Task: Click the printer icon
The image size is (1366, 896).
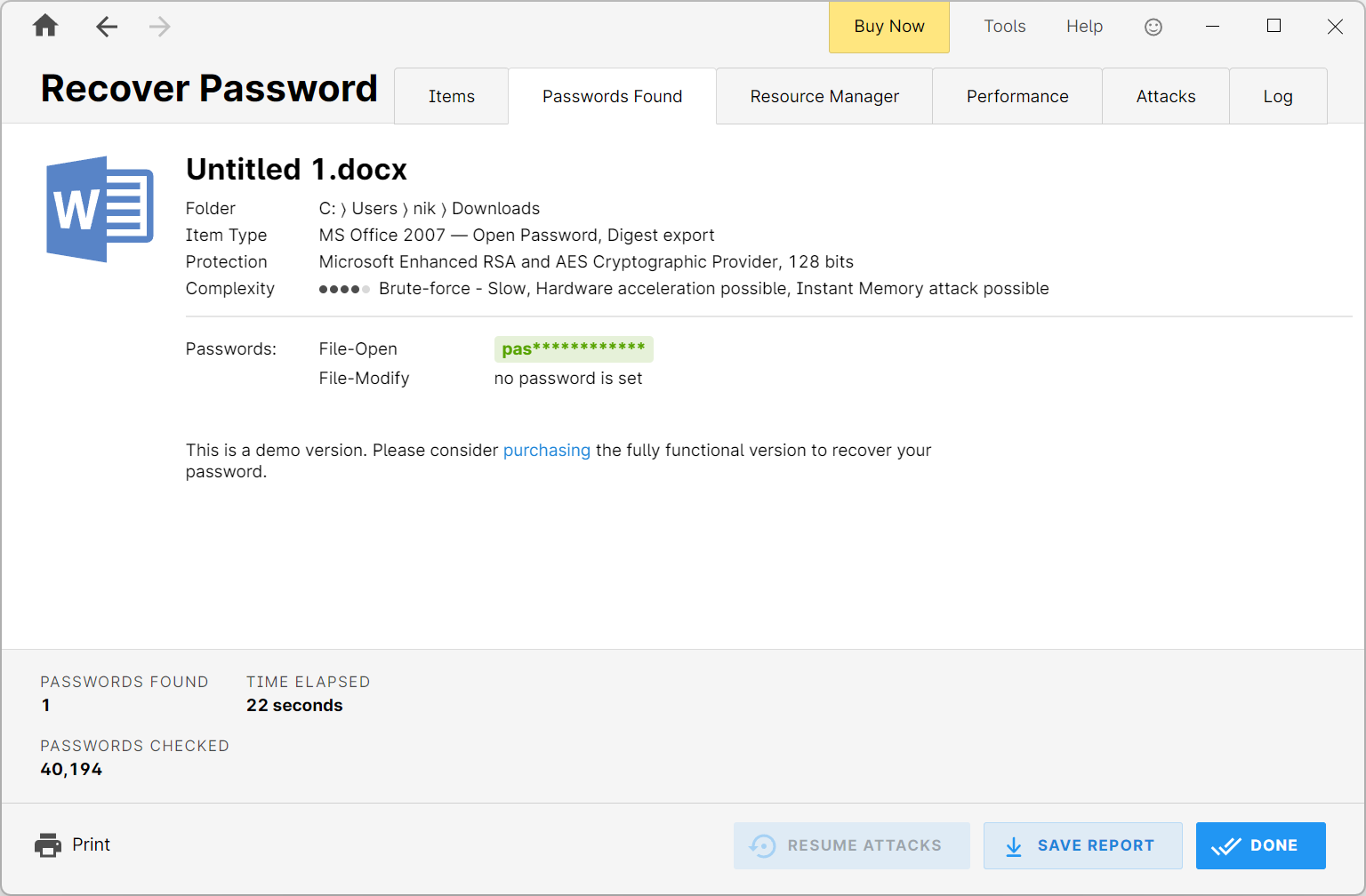Action: tap(48, 845)
